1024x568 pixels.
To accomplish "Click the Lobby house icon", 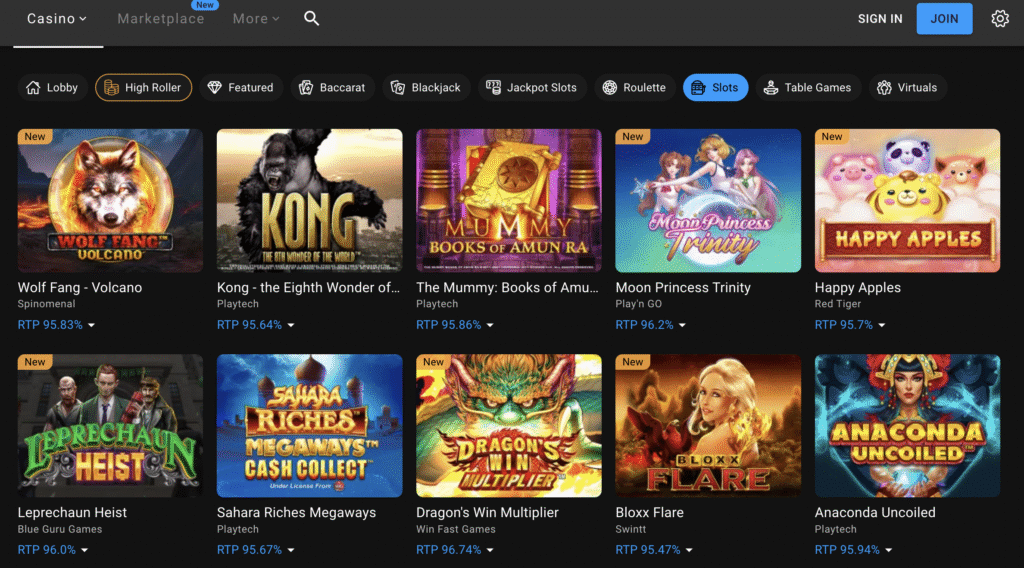I will [33, 87].
